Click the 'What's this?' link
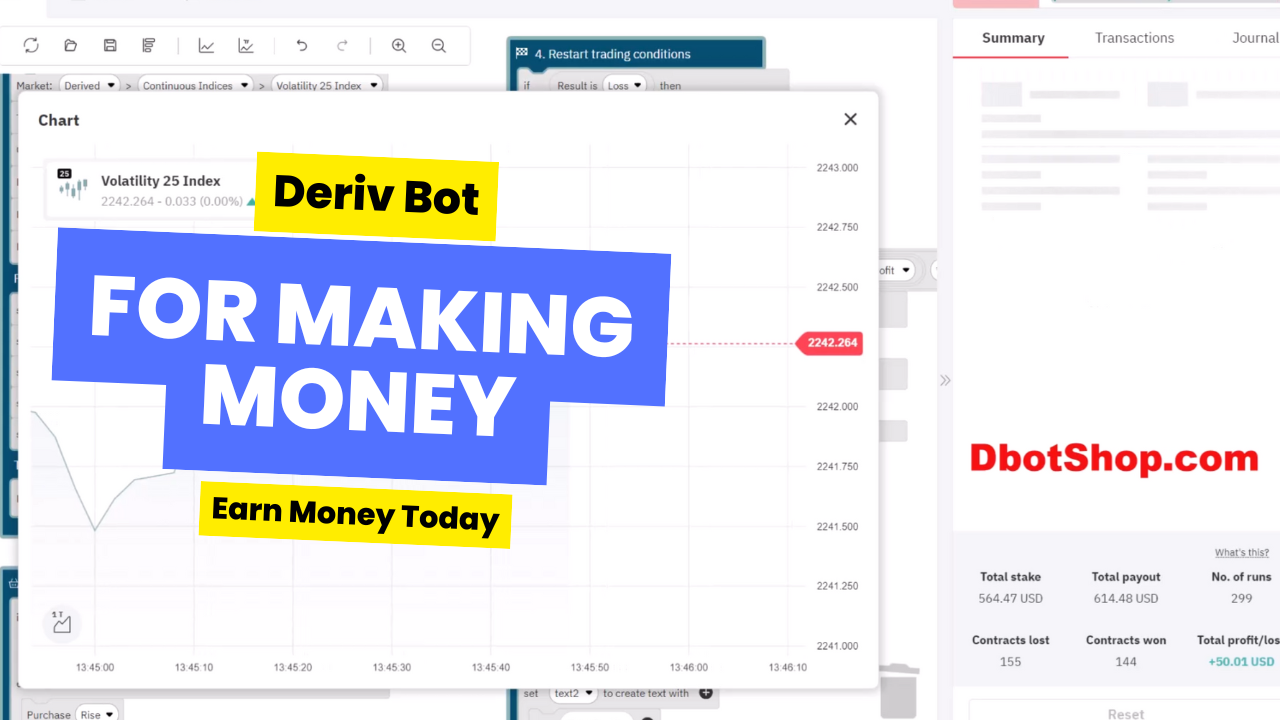The height and width of the screenshot is (720, 1280). click(1241, 553)
